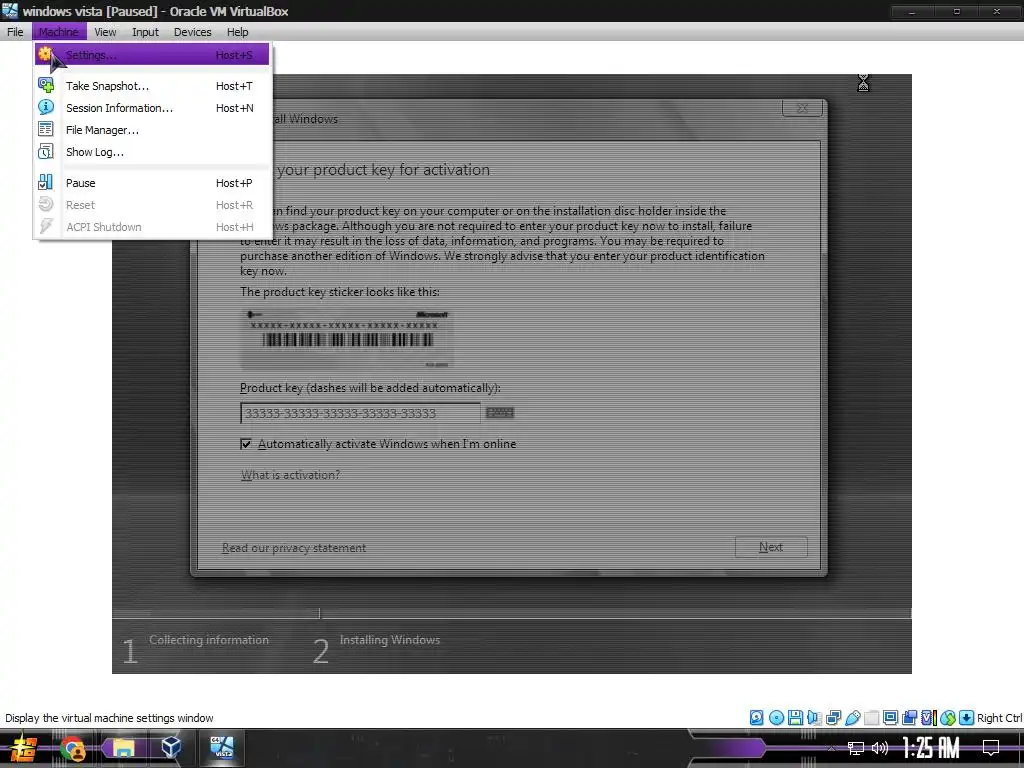Click the floppy disk status icon
This screenshot has height=768, width=1024.
coord(795,718)
